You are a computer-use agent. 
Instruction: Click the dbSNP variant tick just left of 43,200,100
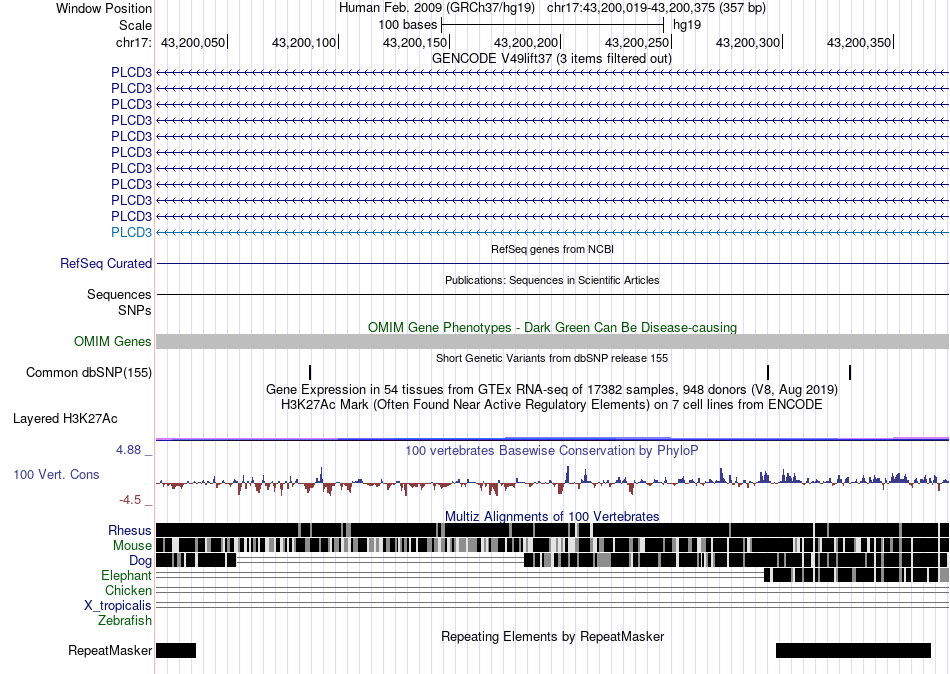(x=310, y=372)
